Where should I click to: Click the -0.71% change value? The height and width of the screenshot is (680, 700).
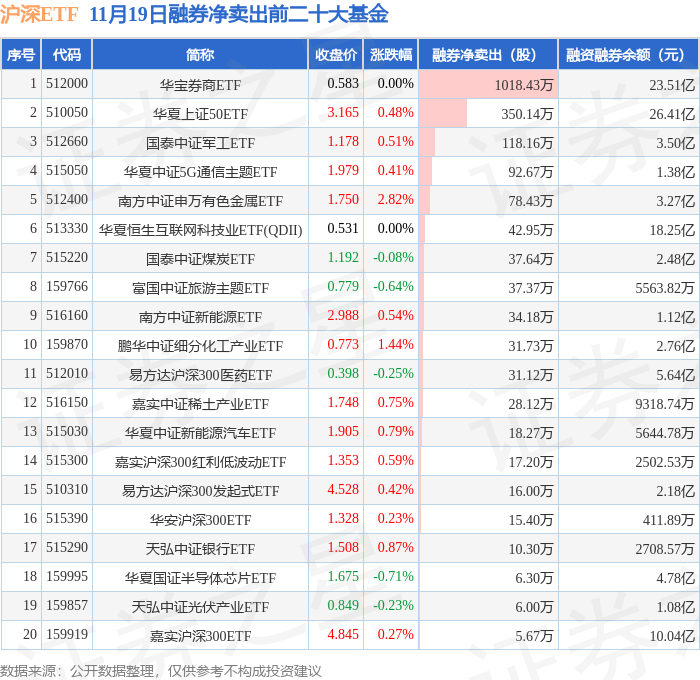click(393, 577)
